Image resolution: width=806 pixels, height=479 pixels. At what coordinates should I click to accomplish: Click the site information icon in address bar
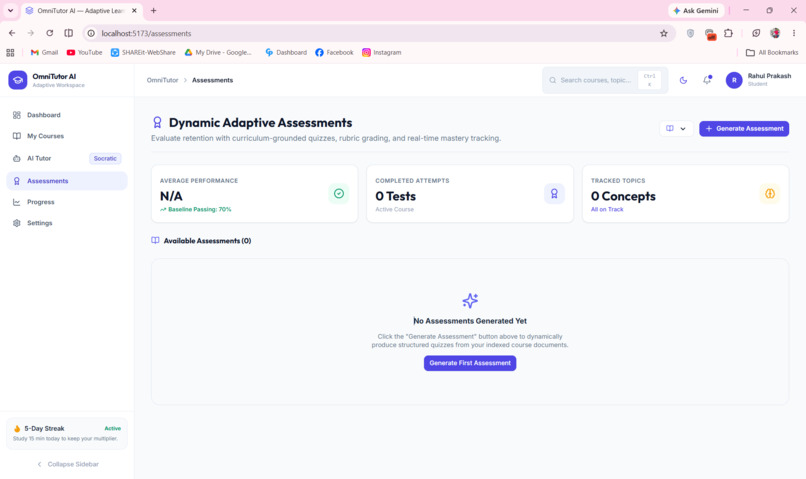[91, 33]
